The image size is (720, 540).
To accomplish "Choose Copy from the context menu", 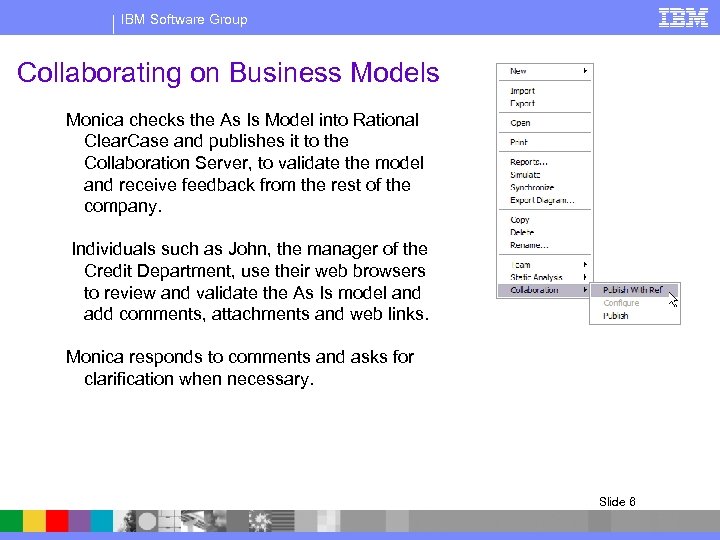I will pyautogui.click(x=545, y=219).
